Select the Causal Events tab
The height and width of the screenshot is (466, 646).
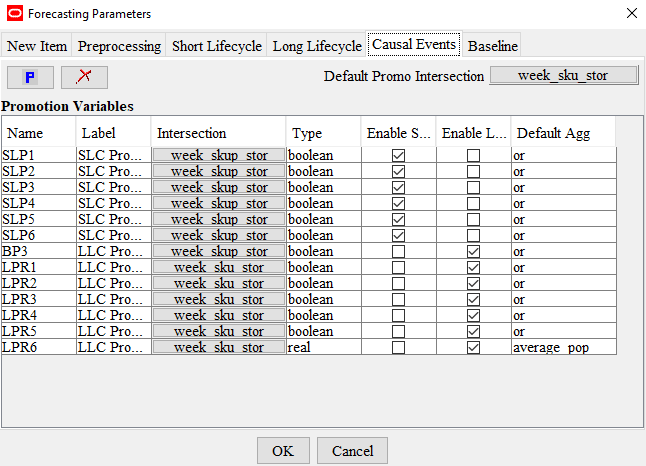414,44
